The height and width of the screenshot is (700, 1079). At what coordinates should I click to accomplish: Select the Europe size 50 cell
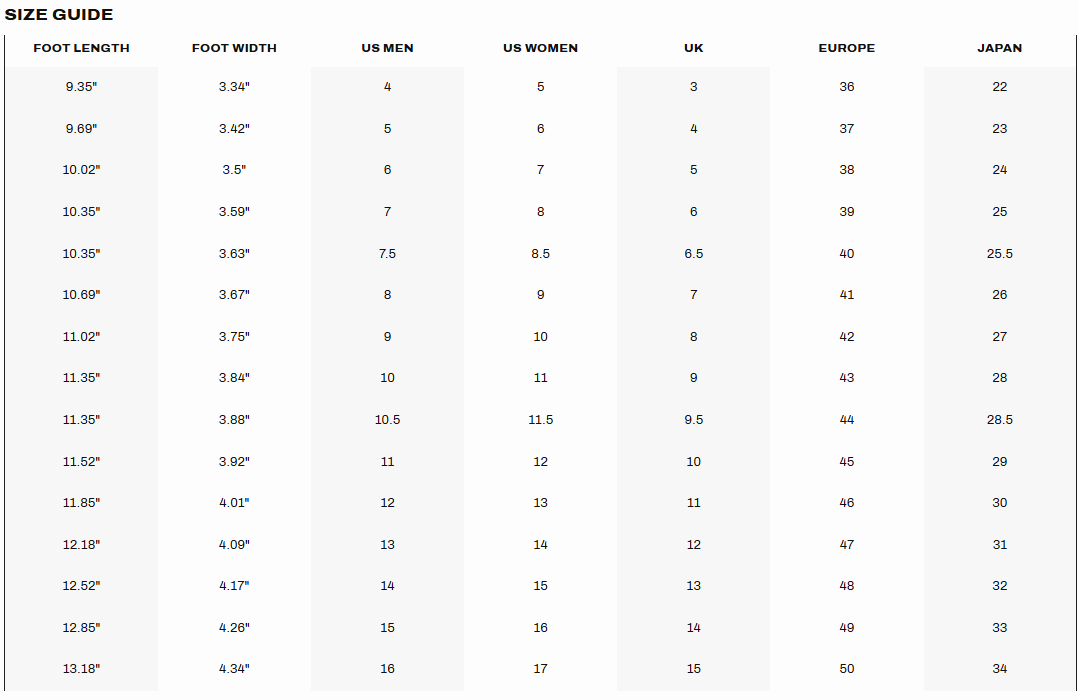(x=847, y=669)
